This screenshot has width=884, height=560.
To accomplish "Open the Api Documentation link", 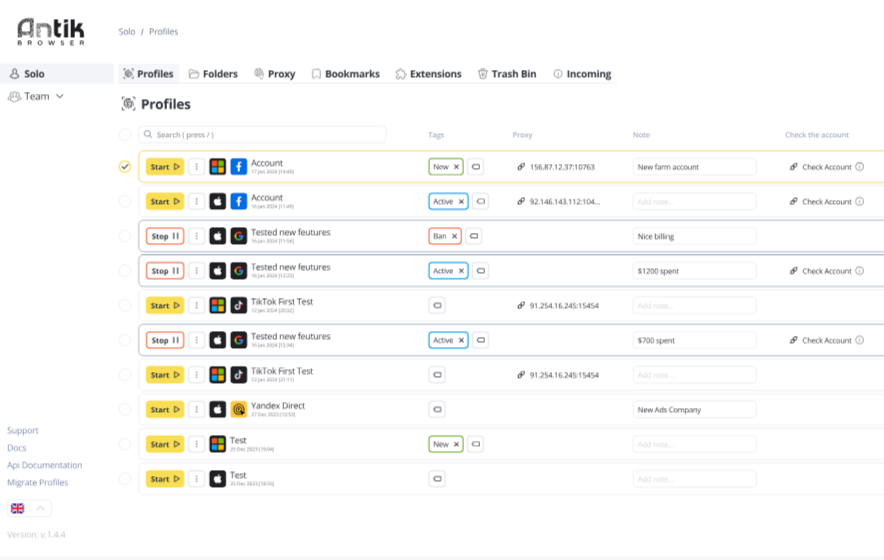I will 45,465.
